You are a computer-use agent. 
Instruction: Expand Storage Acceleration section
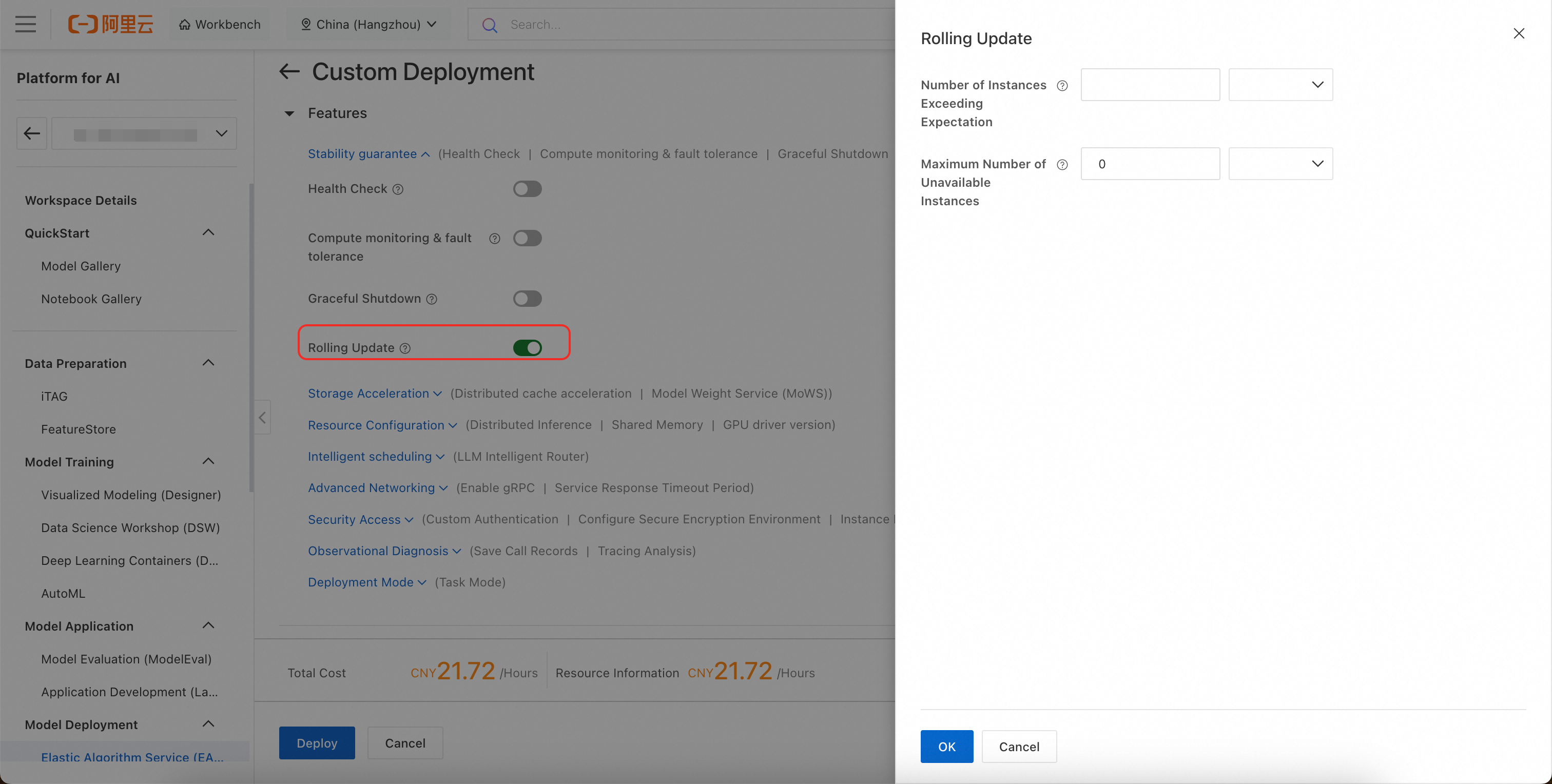pos(374,393)
